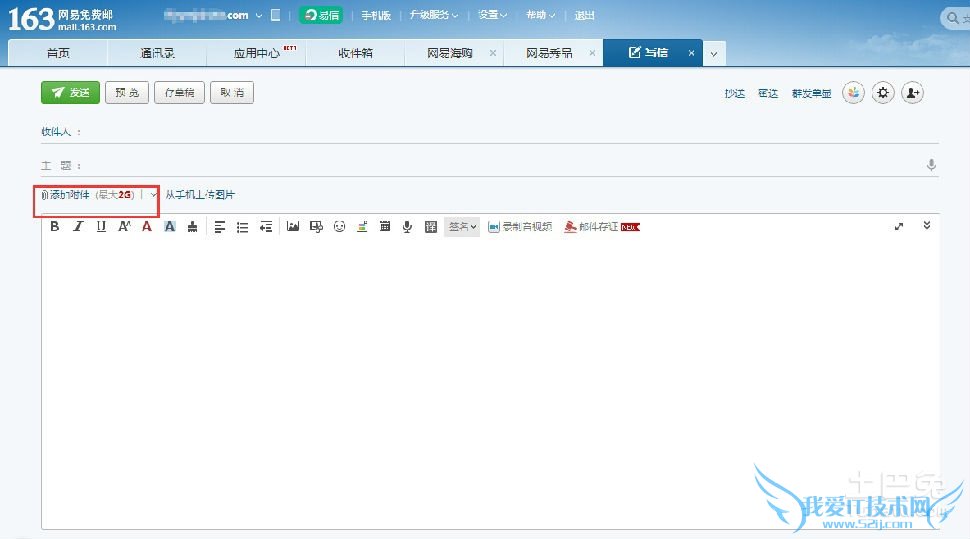This screenshot has height=539, width=970.
Task: Click the 163 网易免费邮 logo
Action: coord(61,19)
